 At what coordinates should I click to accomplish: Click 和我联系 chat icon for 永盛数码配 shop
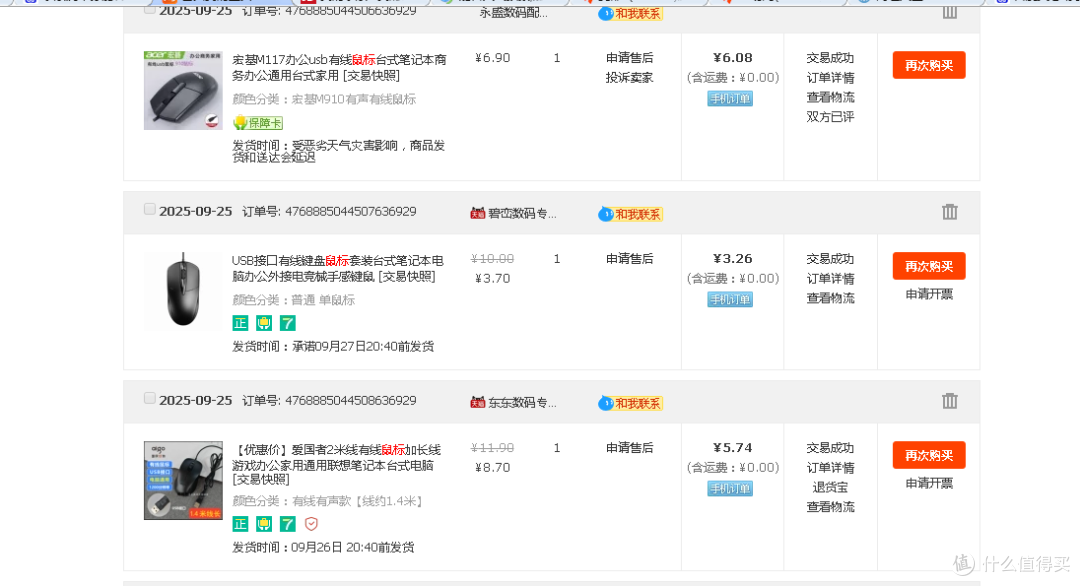[x=630, y=13]
